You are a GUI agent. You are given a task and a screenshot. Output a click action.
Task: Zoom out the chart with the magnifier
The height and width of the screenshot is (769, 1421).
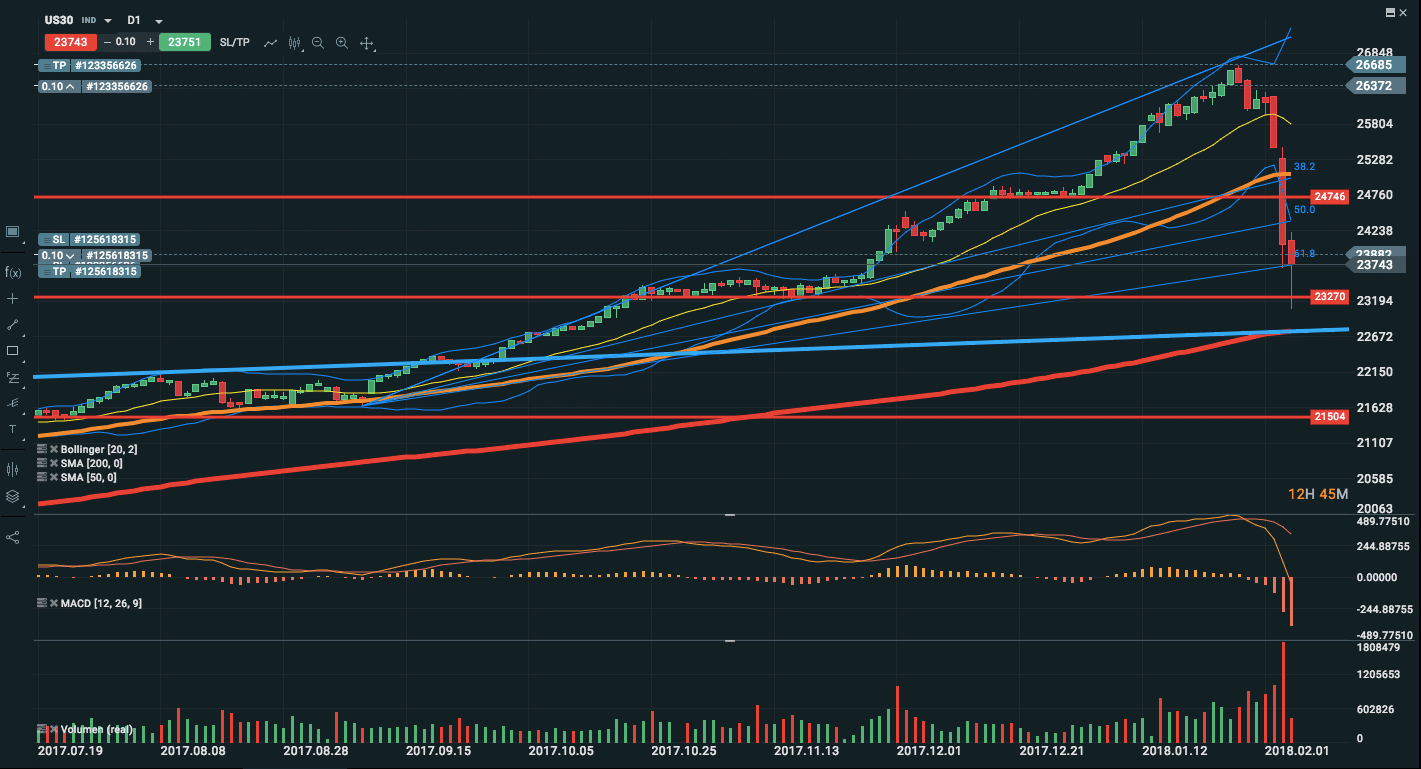(318, 43)
